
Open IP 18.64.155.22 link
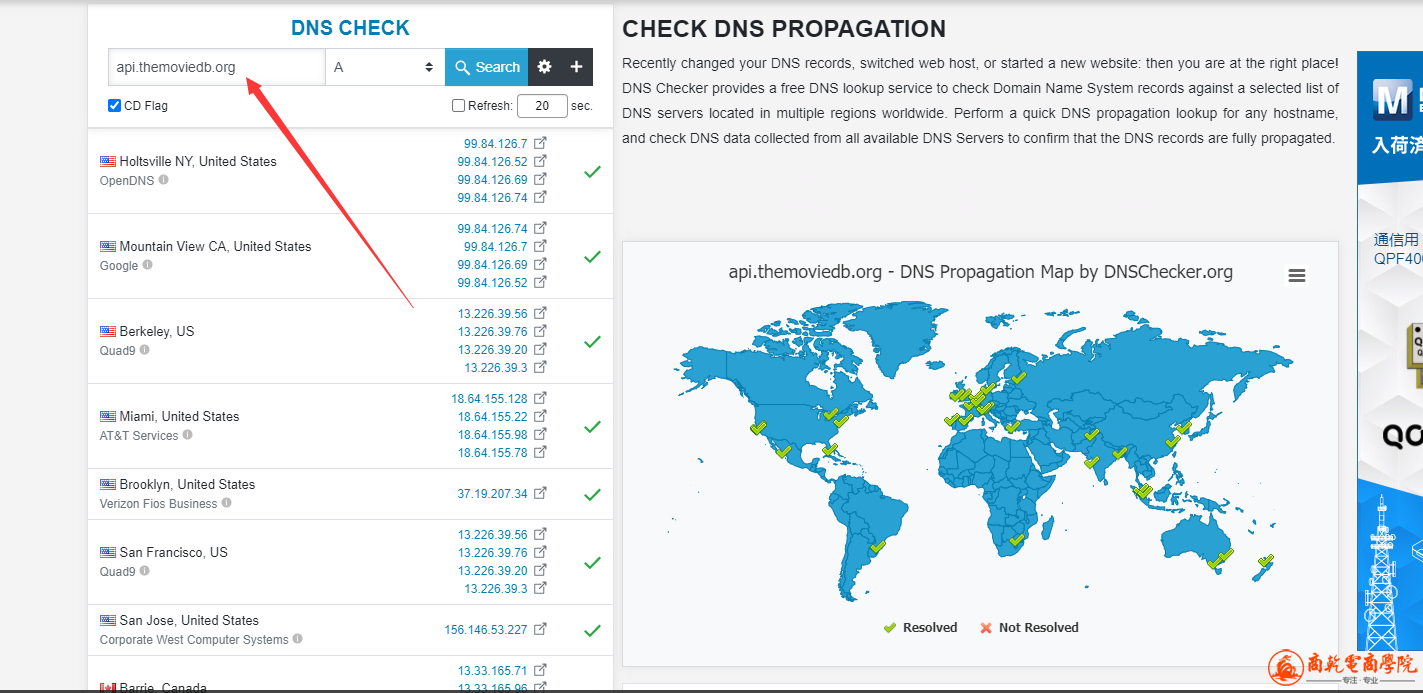(x=492, y=416)
